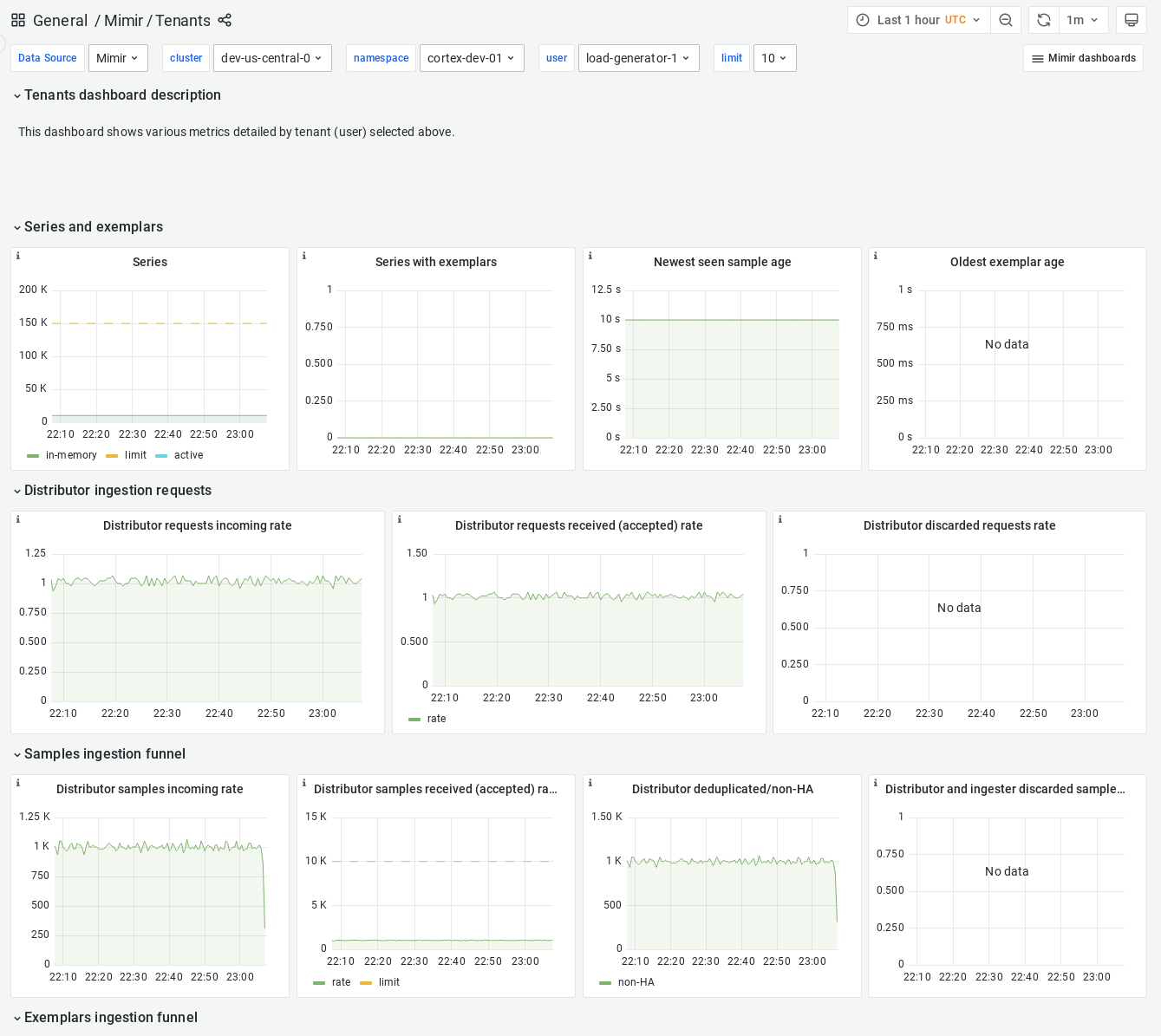Refresh the dashboard with the refresh icon
The height and width of the screenshot is (1036, 1161).
coord(1043,19)
